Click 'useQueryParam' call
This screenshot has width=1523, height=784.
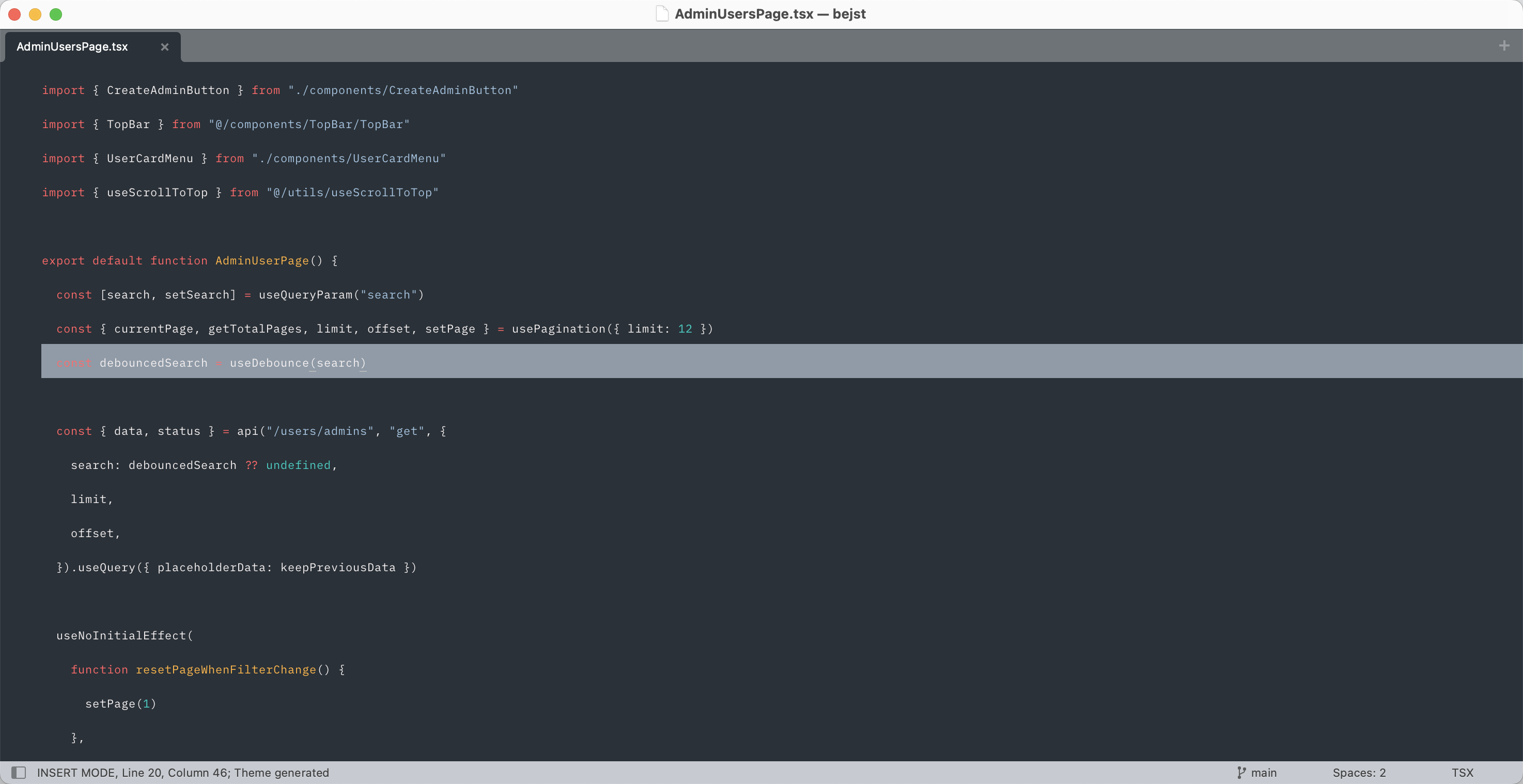[x=306, y=295]
